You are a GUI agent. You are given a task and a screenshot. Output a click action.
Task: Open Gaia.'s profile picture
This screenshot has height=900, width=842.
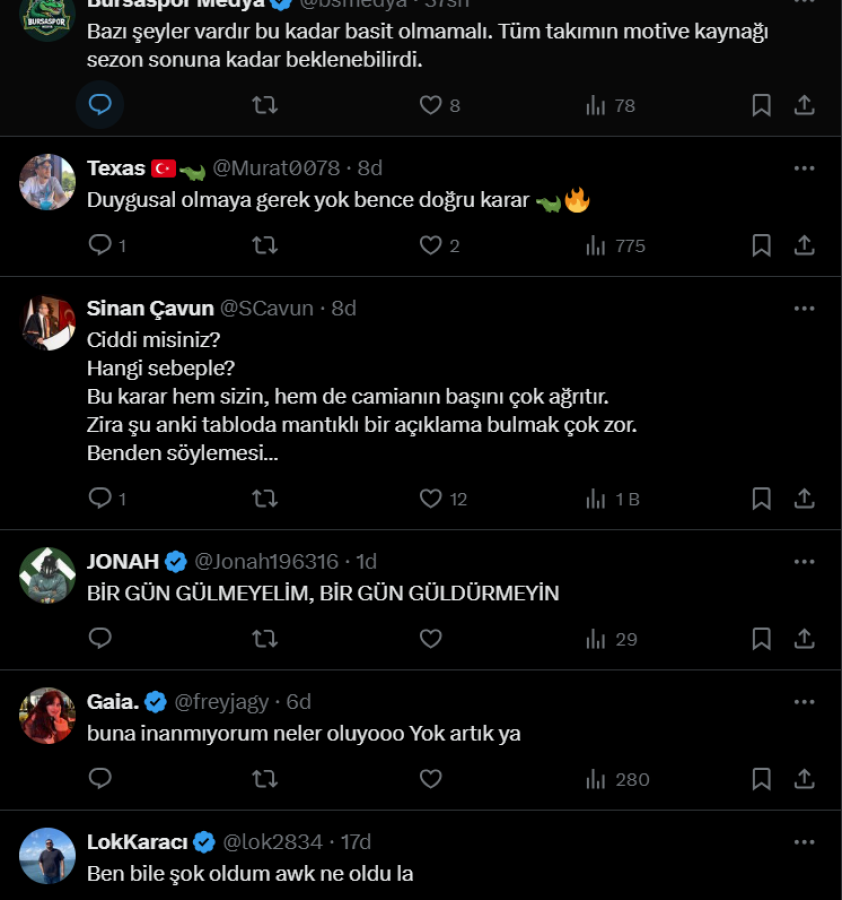point(48,716)
